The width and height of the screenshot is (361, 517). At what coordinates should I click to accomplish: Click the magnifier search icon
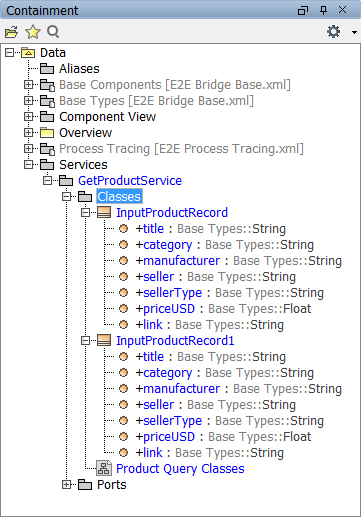(53, 32)
